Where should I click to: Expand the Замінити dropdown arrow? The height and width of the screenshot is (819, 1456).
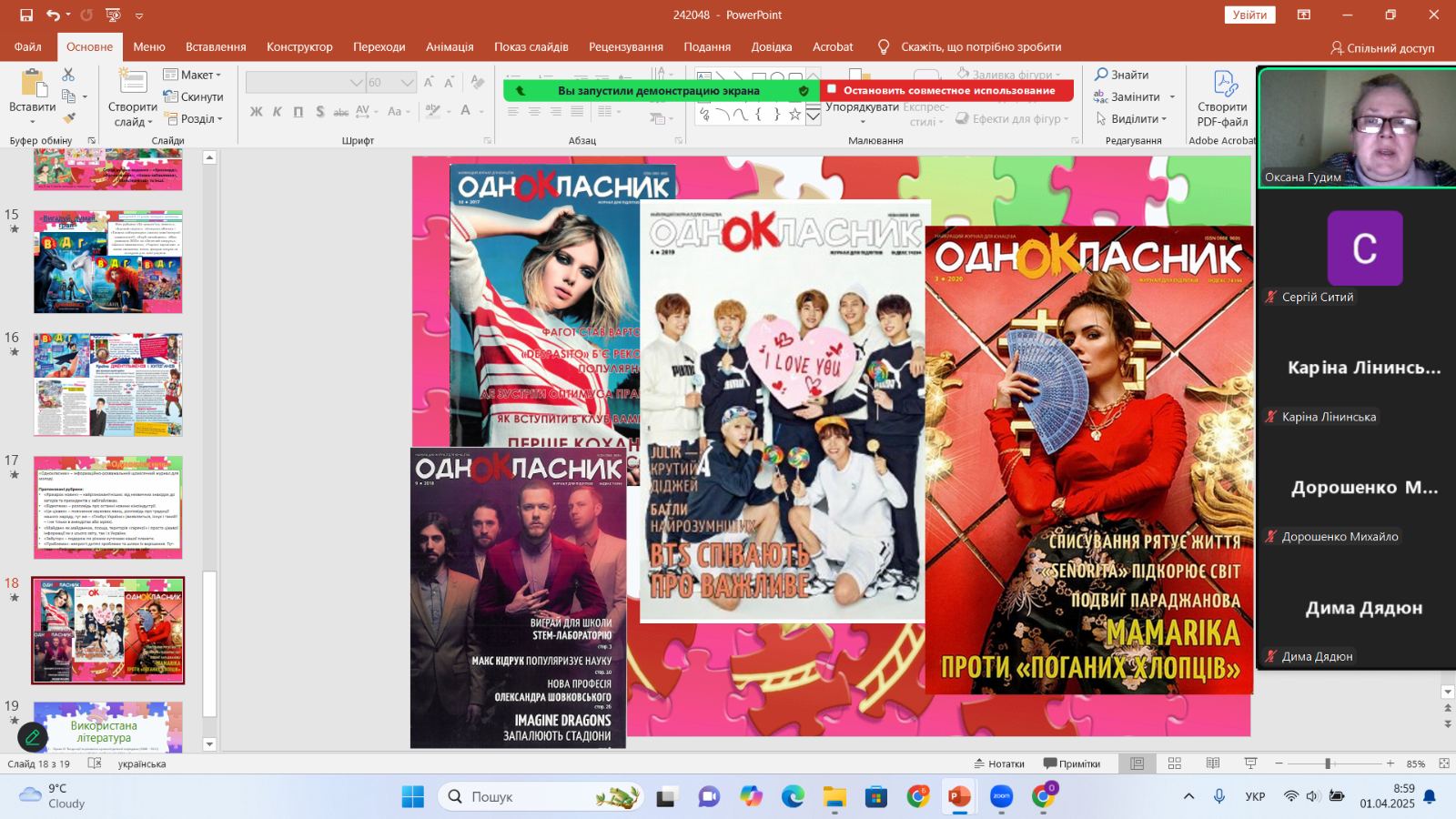pos(1172,96)
